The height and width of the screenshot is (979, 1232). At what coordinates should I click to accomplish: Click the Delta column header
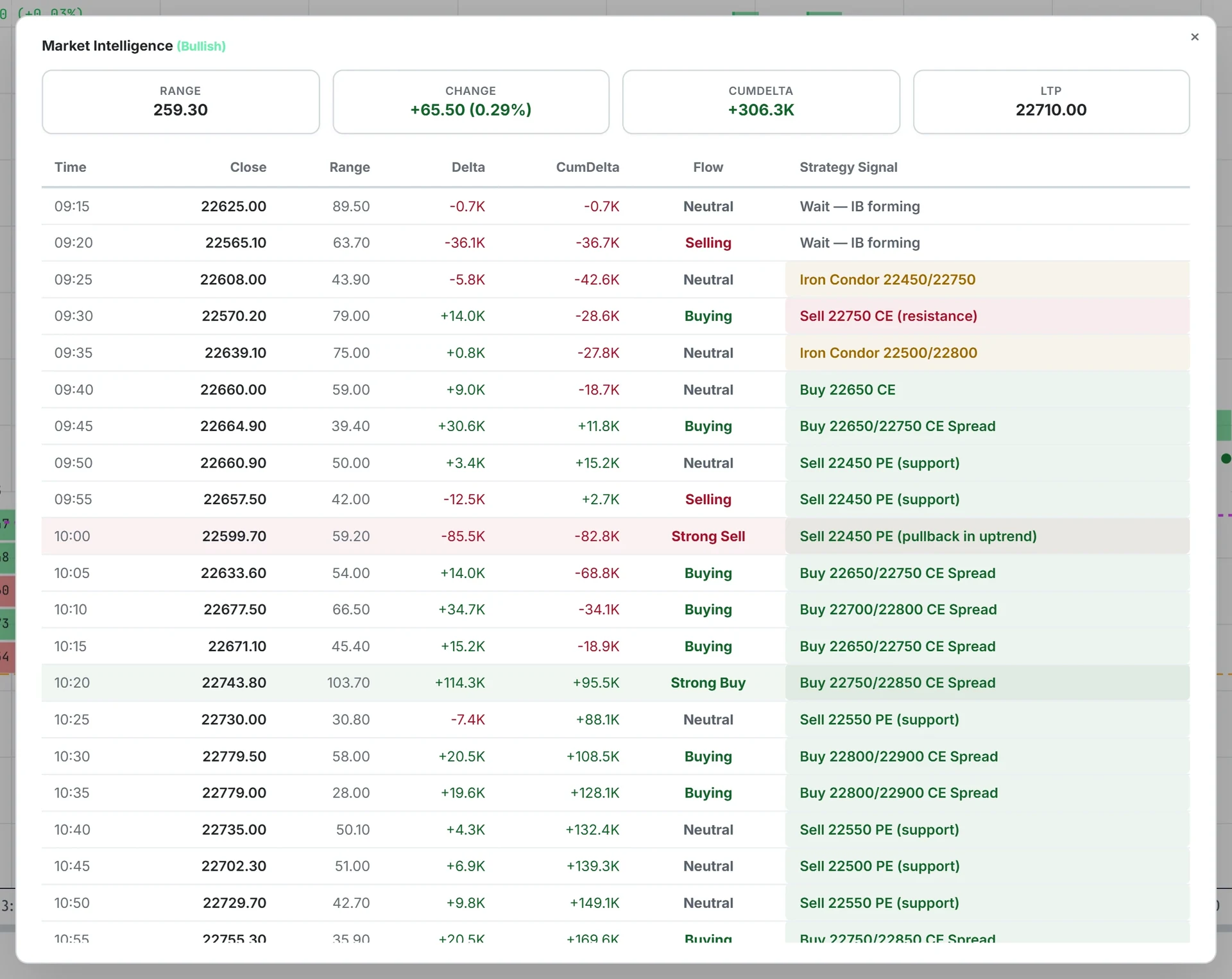(468, 167)
